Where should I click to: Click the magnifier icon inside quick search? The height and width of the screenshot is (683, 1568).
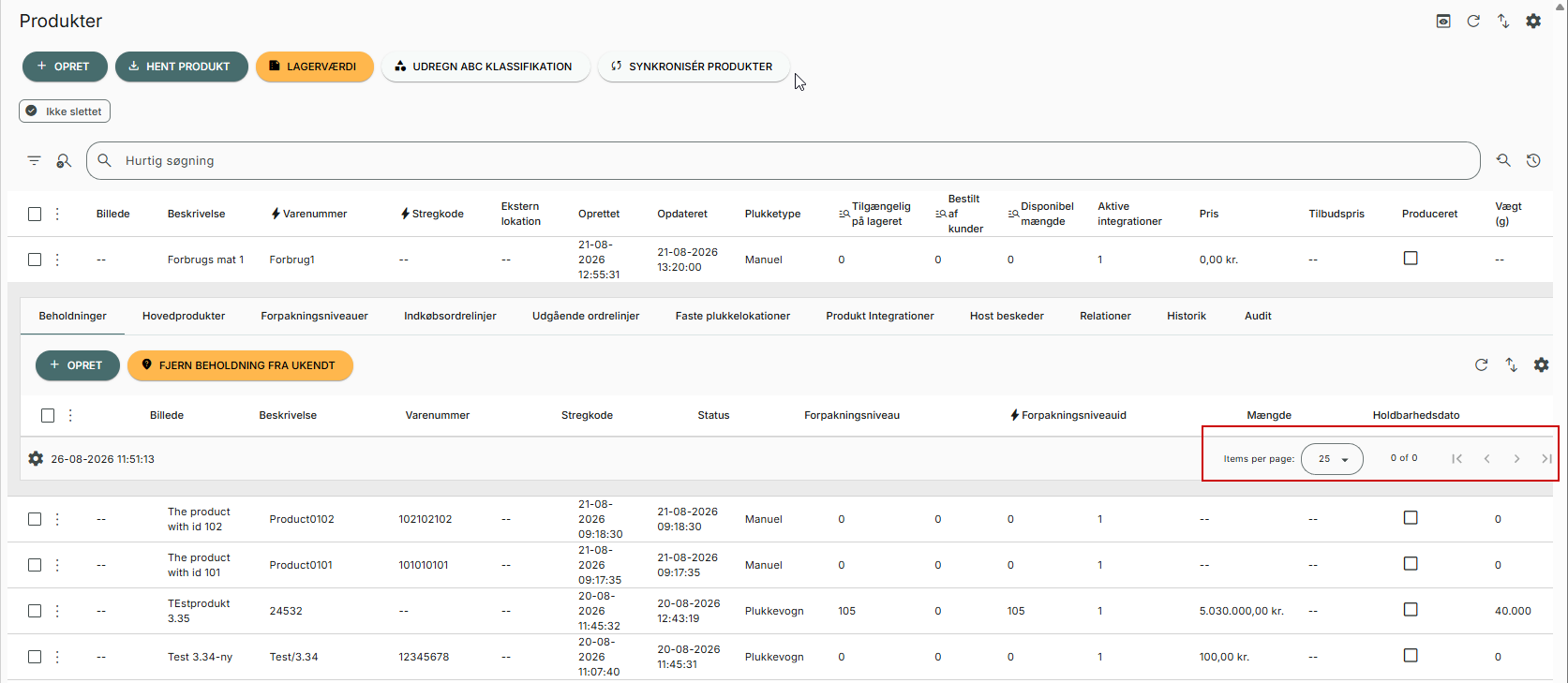pos(105,160)
